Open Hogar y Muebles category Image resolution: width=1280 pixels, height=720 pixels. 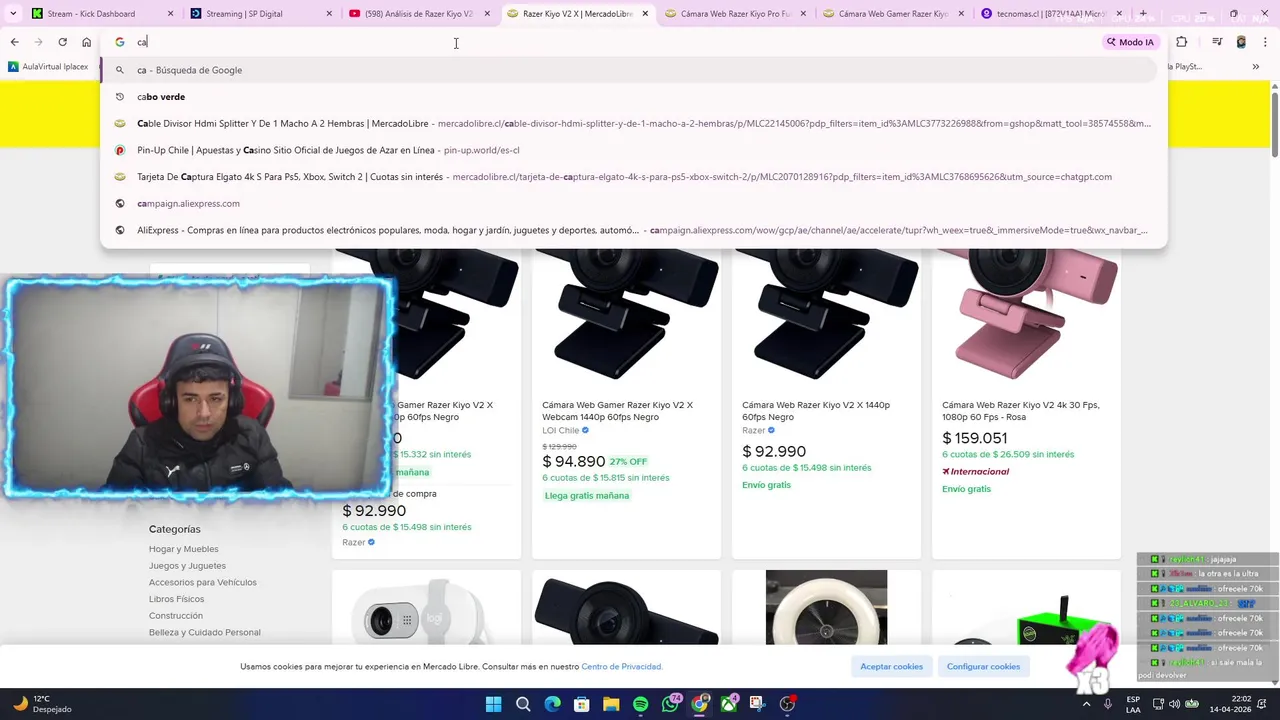[x=183, y=549]
